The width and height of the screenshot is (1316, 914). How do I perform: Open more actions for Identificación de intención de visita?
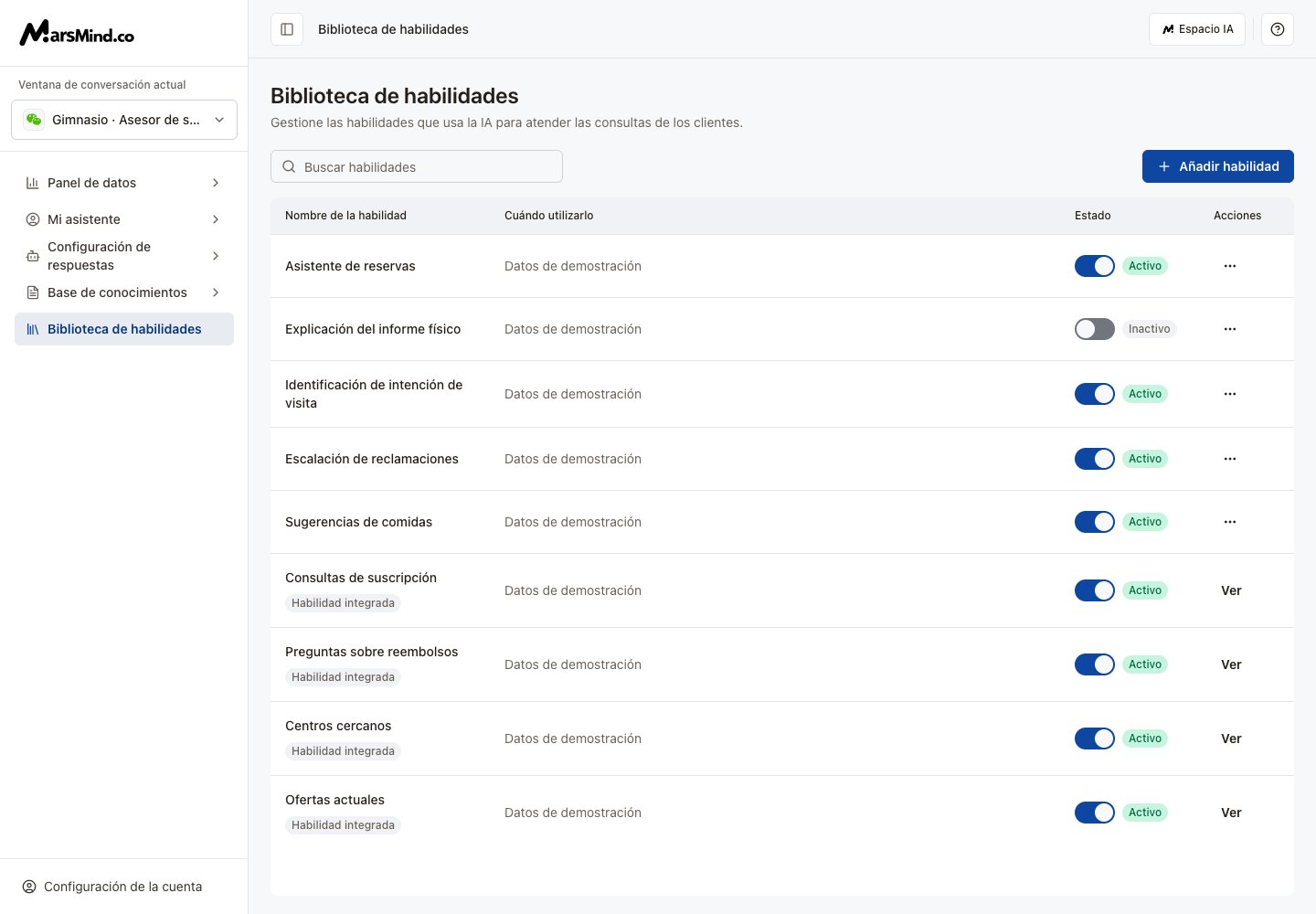tap(1230, 394)
